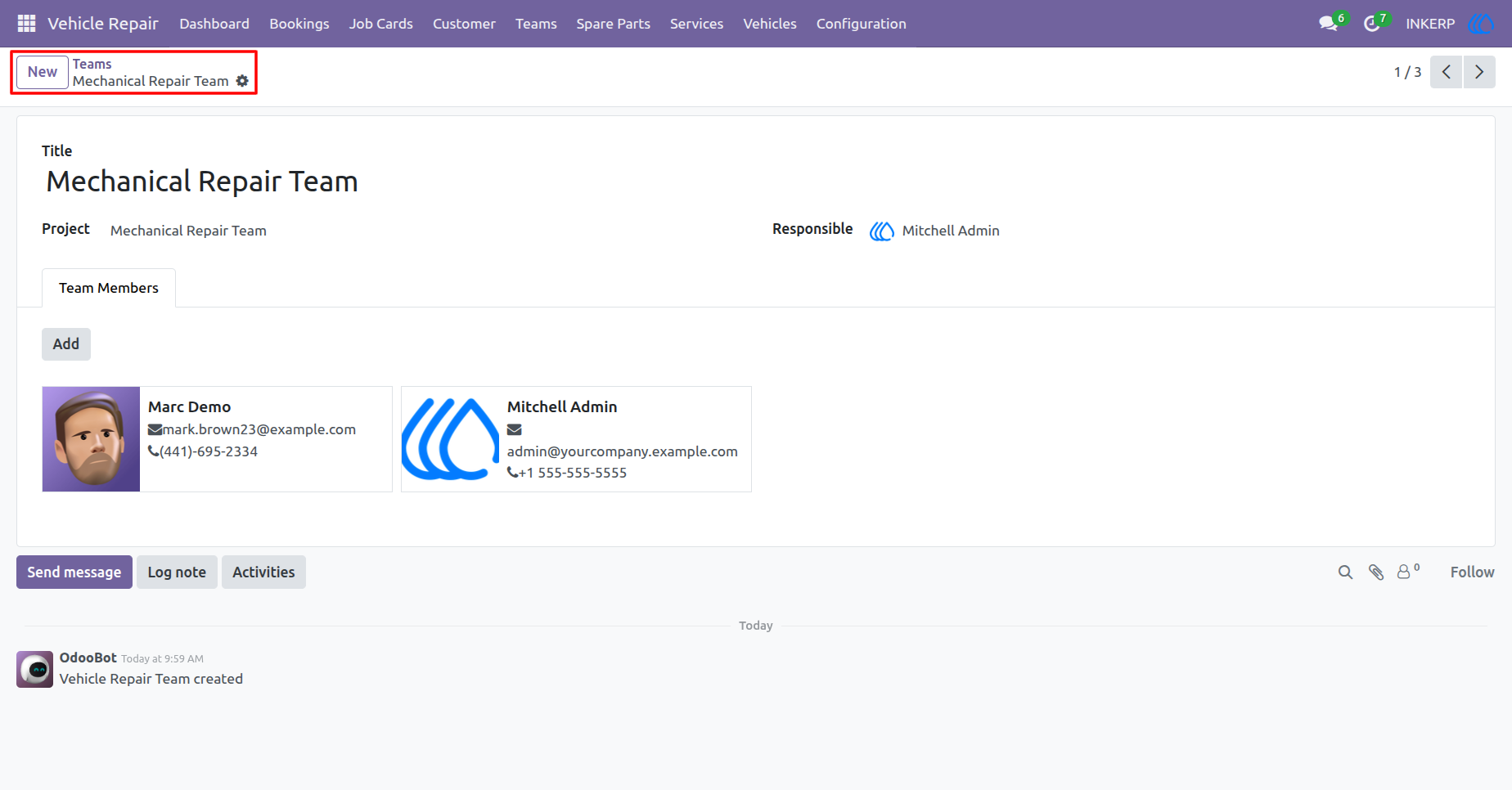Click Marc Demo's email envelope icon
This screenshot has height=790, width=1512.
coord(155,430)
